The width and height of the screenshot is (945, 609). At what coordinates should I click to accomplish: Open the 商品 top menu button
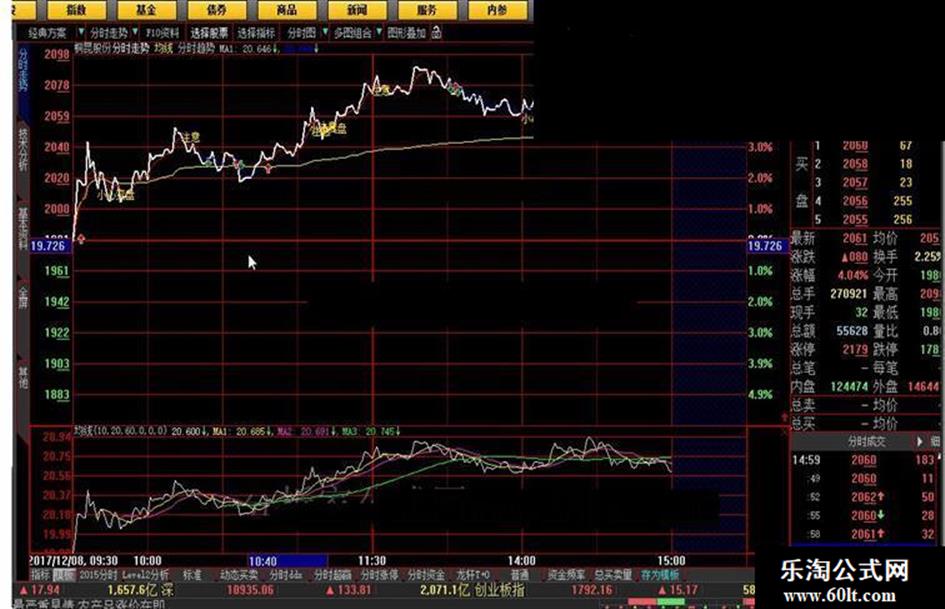click(x=287, y=9)
